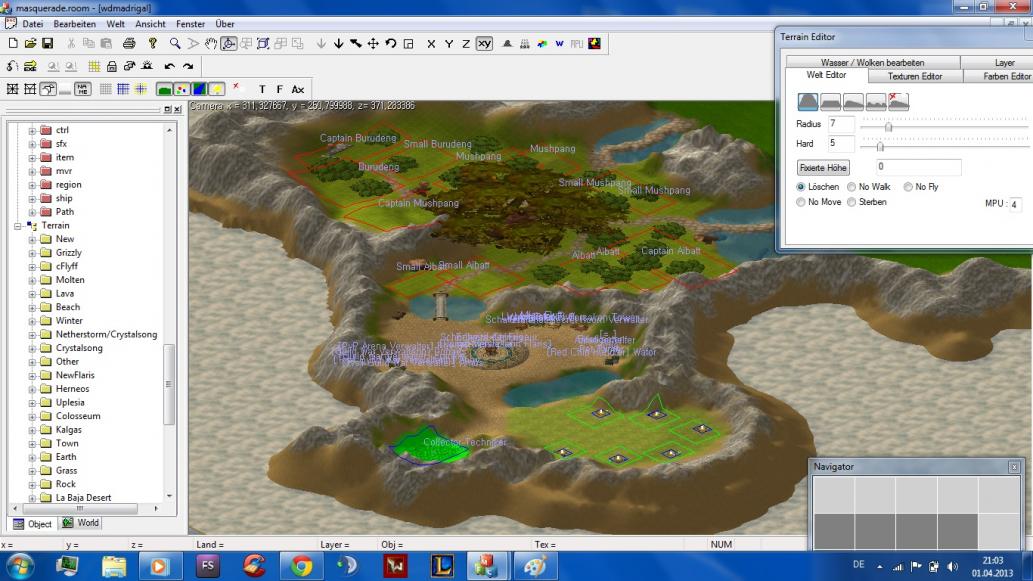The image size is (1033, 581).
Task: Click the Save disk icon in toolbar
Action: (x=47, y=44)
